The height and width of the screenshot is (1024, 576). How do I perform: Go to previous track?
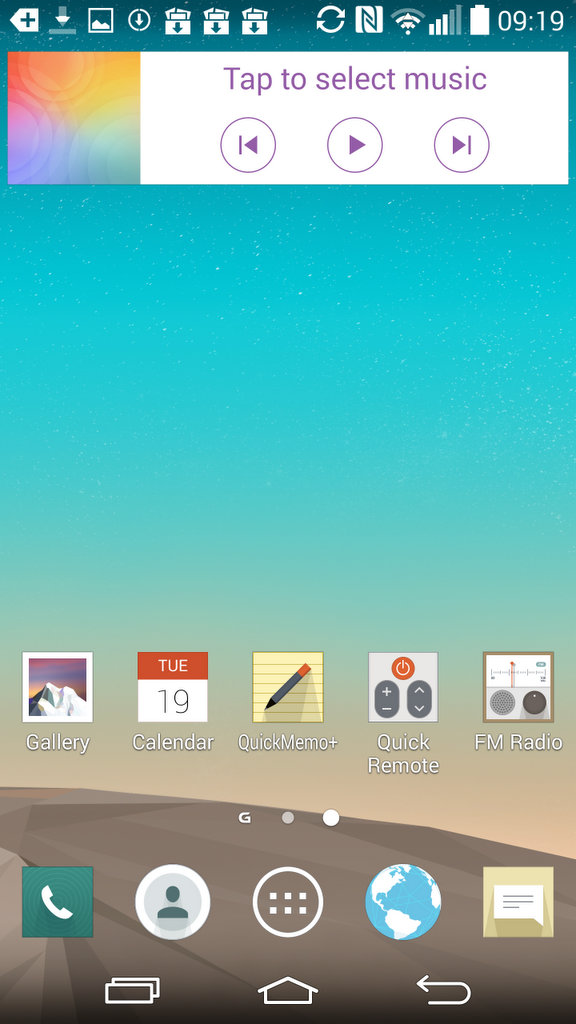pyautogui.click(x=248, y=144)
